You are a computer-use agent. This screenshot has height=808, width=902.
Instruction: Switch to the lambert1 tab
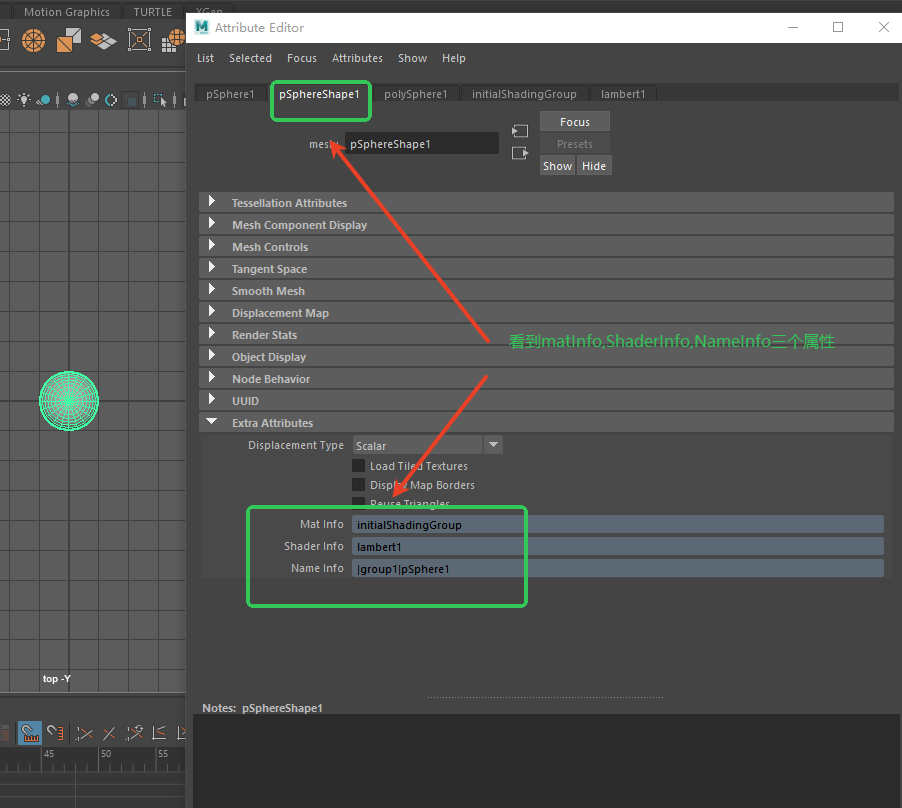[x=622, y=94]
